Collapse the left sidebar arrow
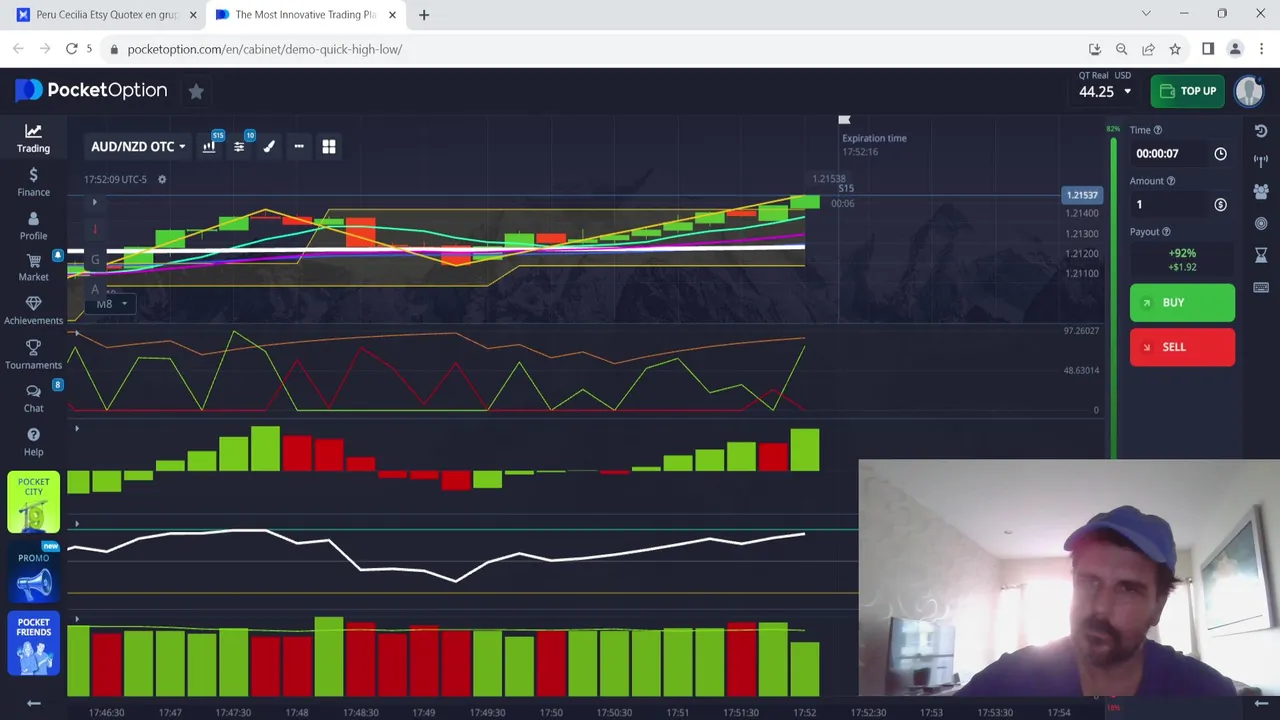The width and height of the screenshot is (1280, 720). point(33,703)
